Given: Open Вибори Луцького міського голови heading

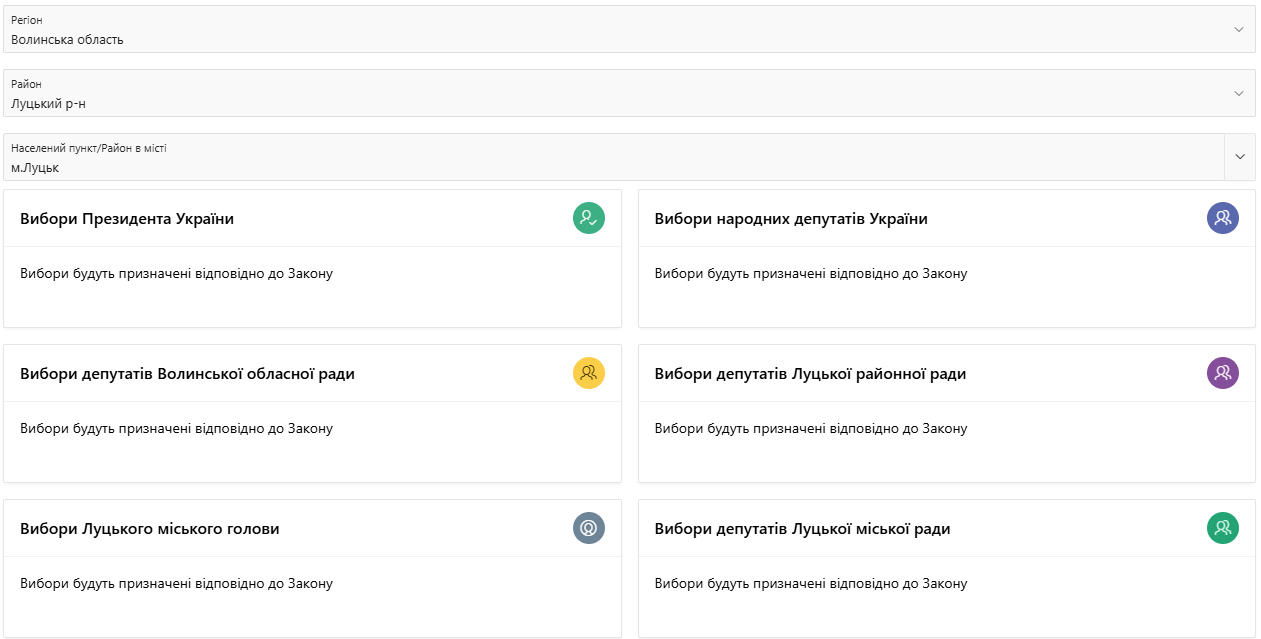Looking at the screenshot, I should click(149, 529).
